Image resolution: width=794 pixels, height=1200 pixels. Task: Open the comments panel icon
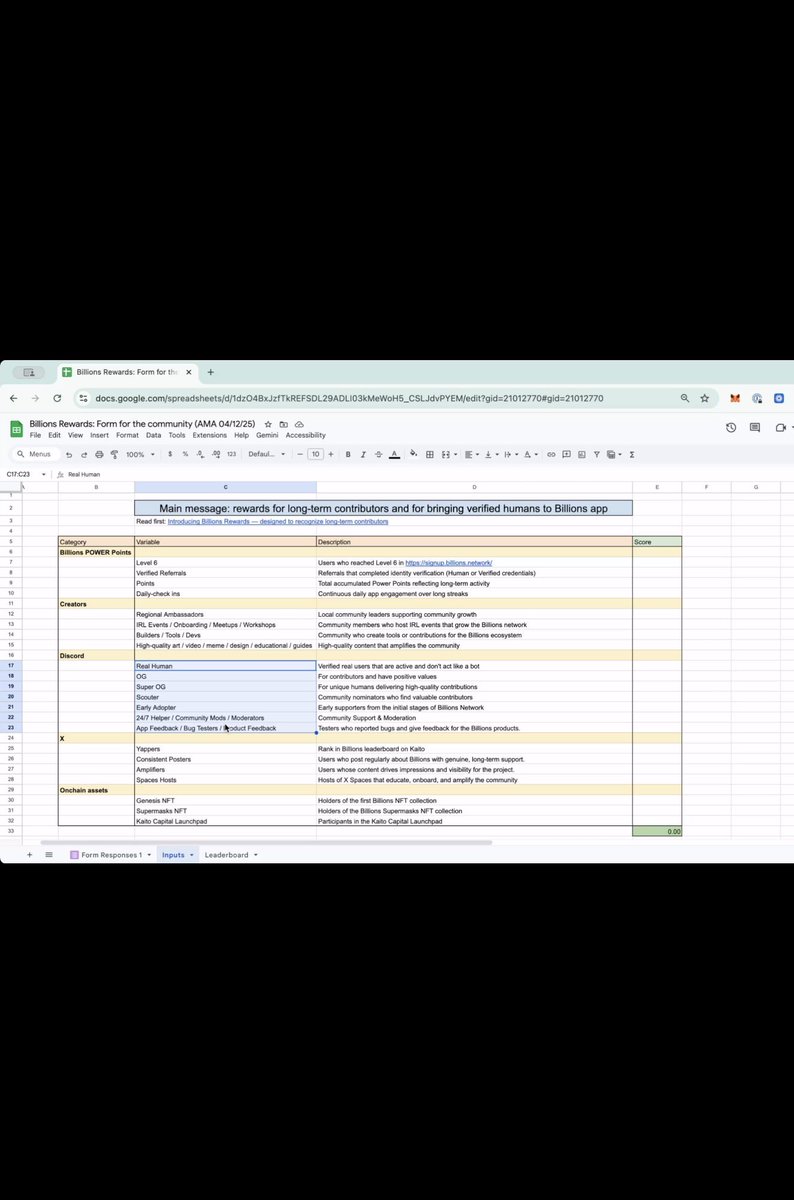pos(755,428)
